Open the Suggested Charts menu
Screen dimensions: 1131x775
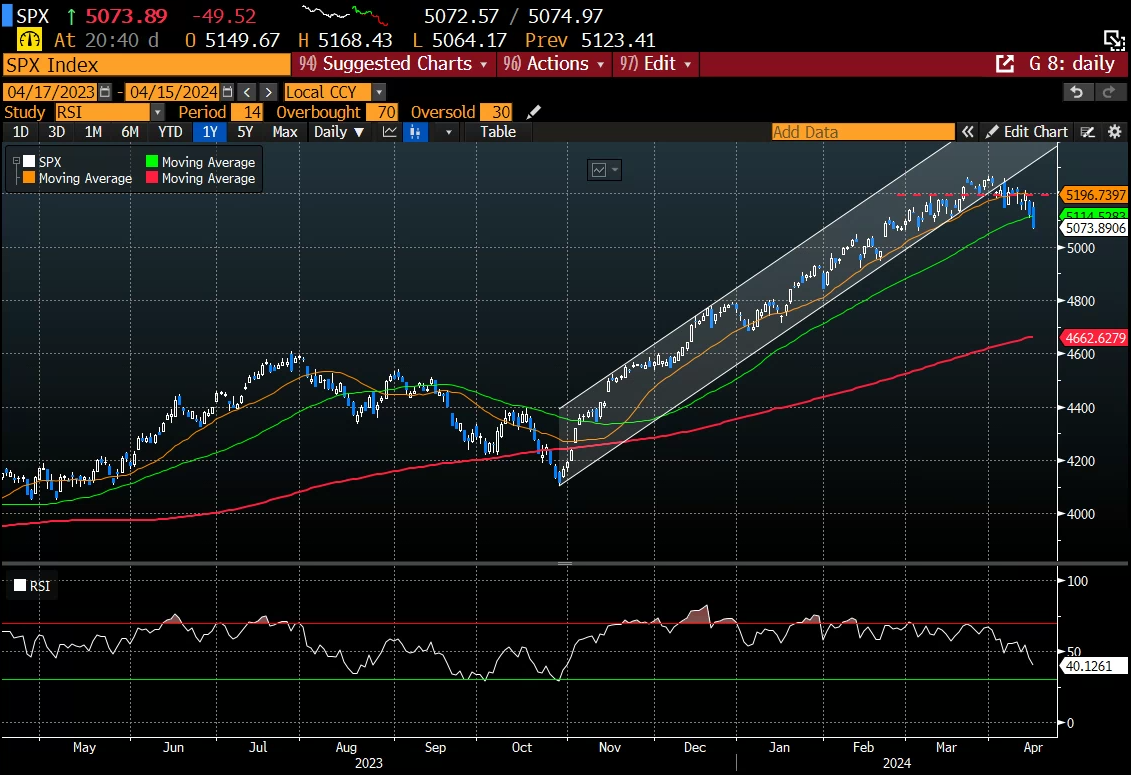tap(393, 64)
